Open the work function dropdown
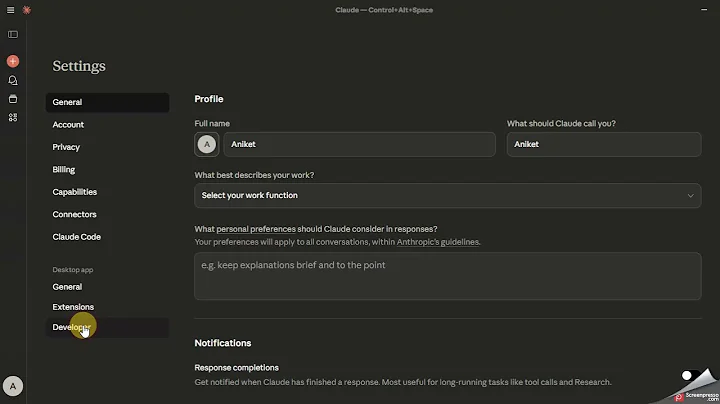The width and height of the screenshot is (720, 404). click(x=448, y=196)
